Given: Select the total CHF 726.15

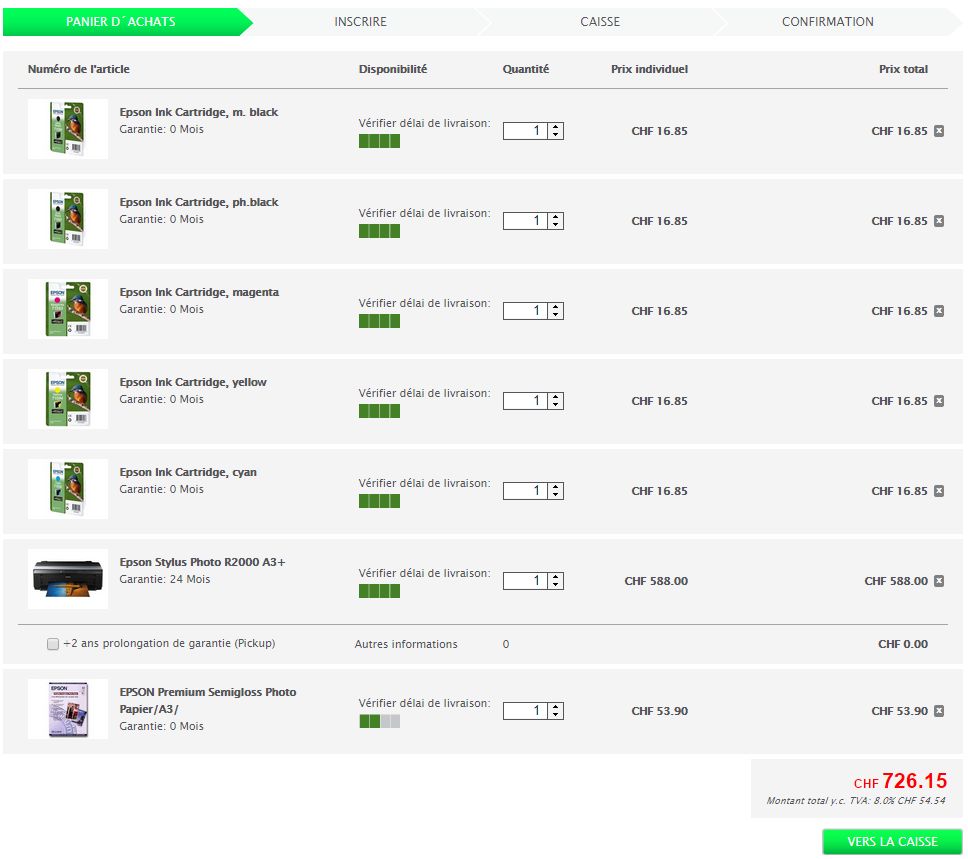Looking at the screenshot, I should click(x=900, y=781).
